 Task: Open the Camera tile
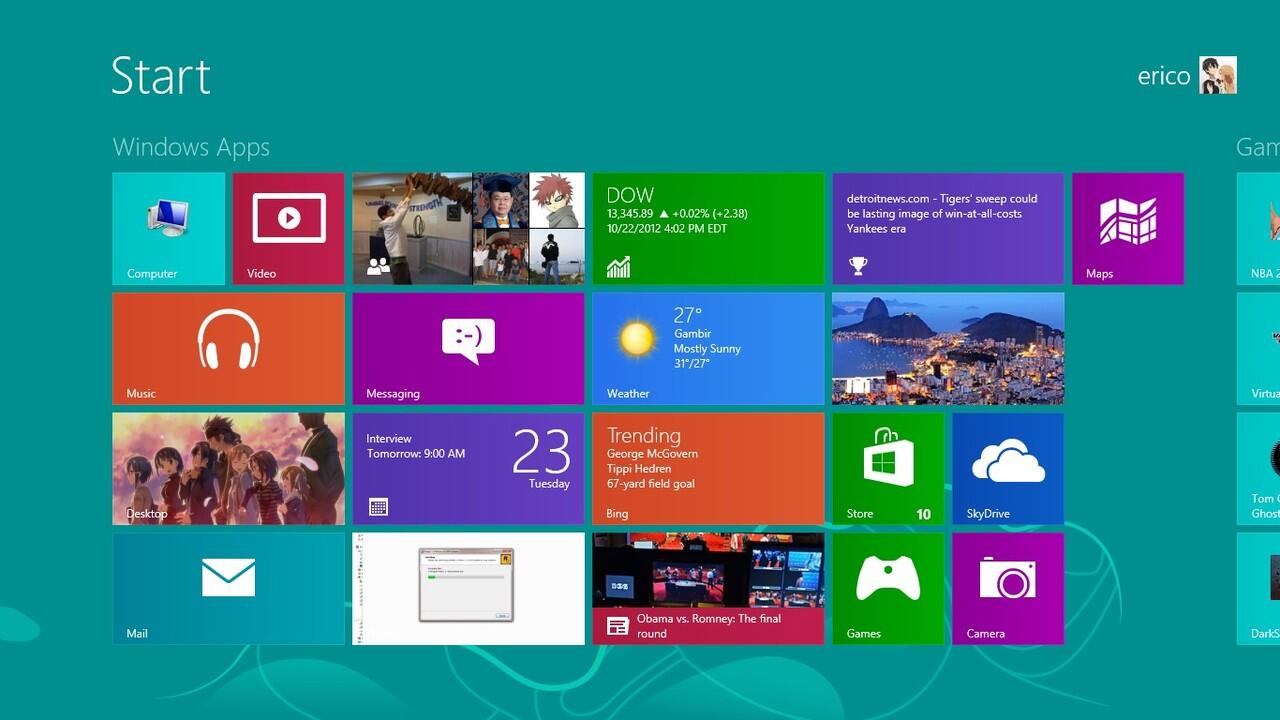coord(1008,588)
